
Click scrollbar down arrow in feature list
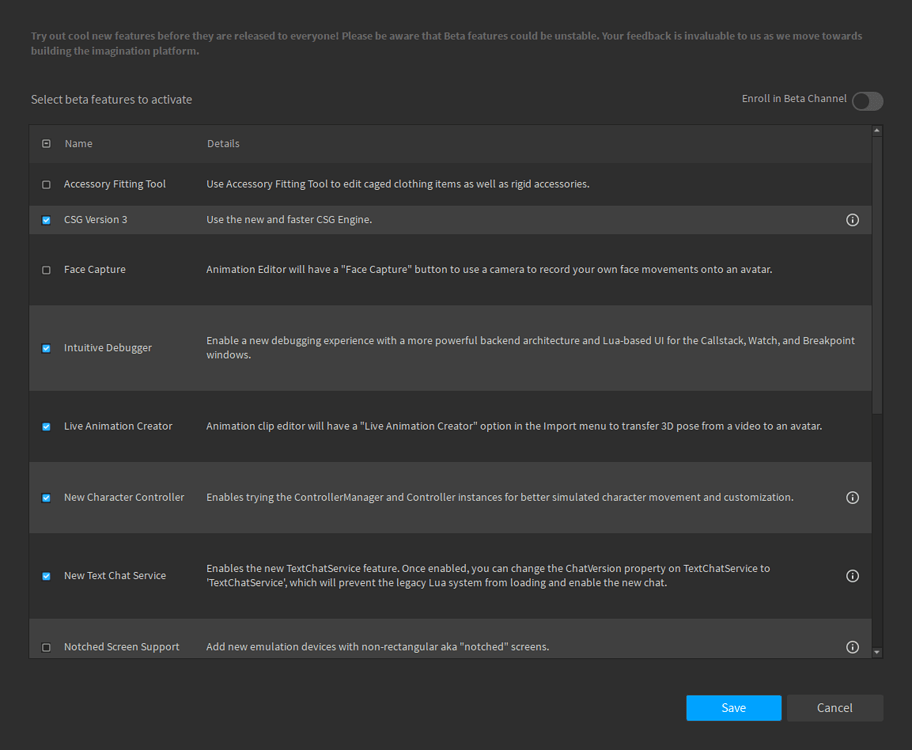point(877,652)
